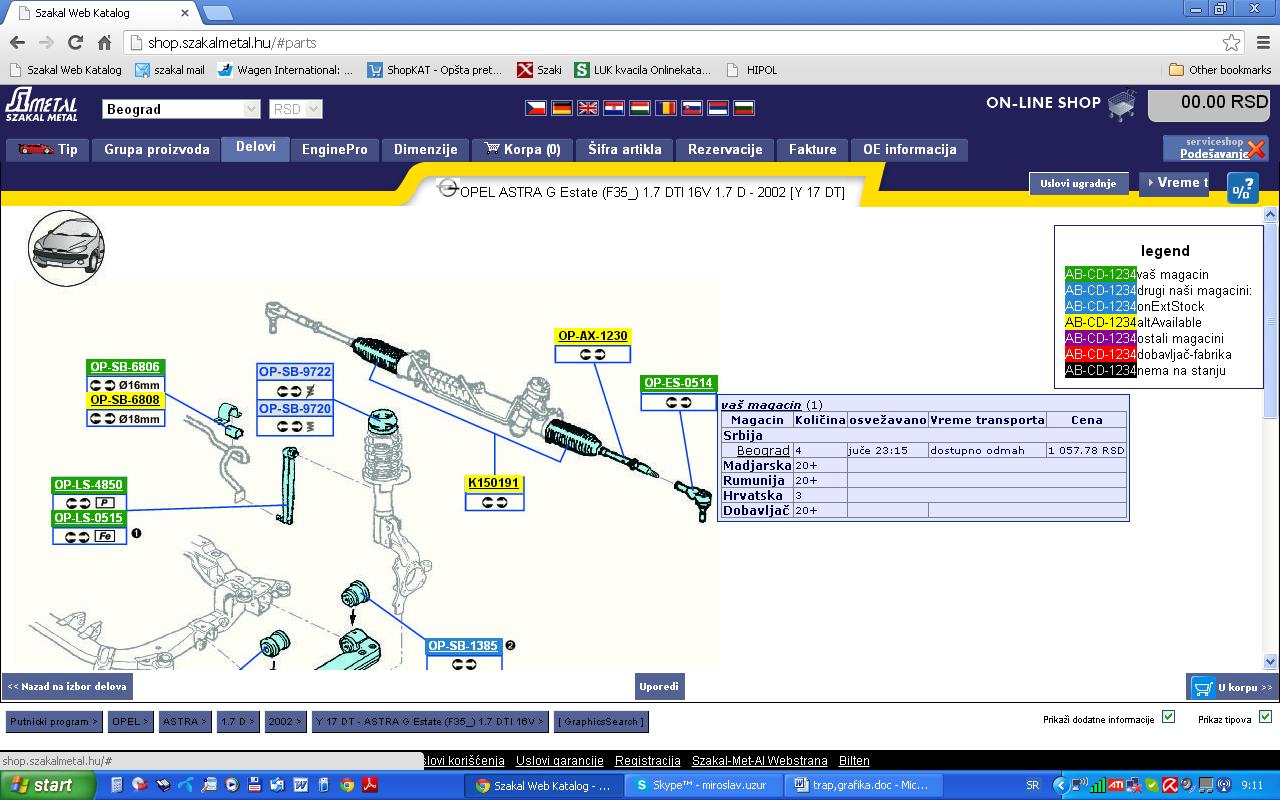Image resolution: width=1280 pixels, height=800 pixels.
Task: Launch Word from quick launch bar
Action: 300,785
